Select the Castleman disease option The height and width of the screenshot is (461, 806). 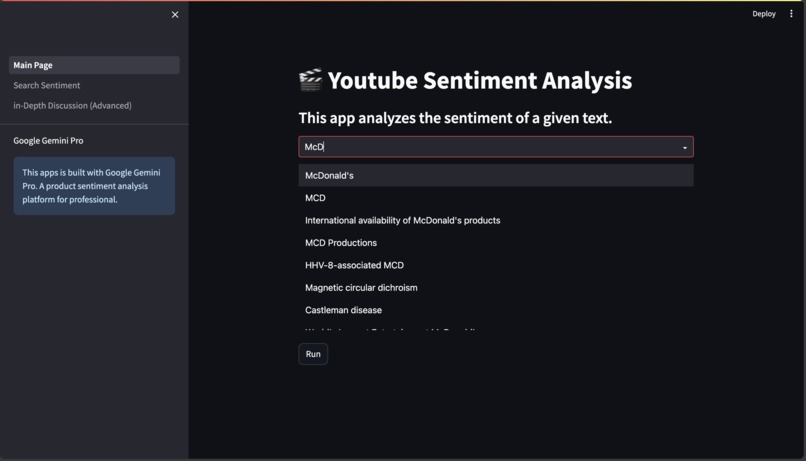[x=496, y=310]
